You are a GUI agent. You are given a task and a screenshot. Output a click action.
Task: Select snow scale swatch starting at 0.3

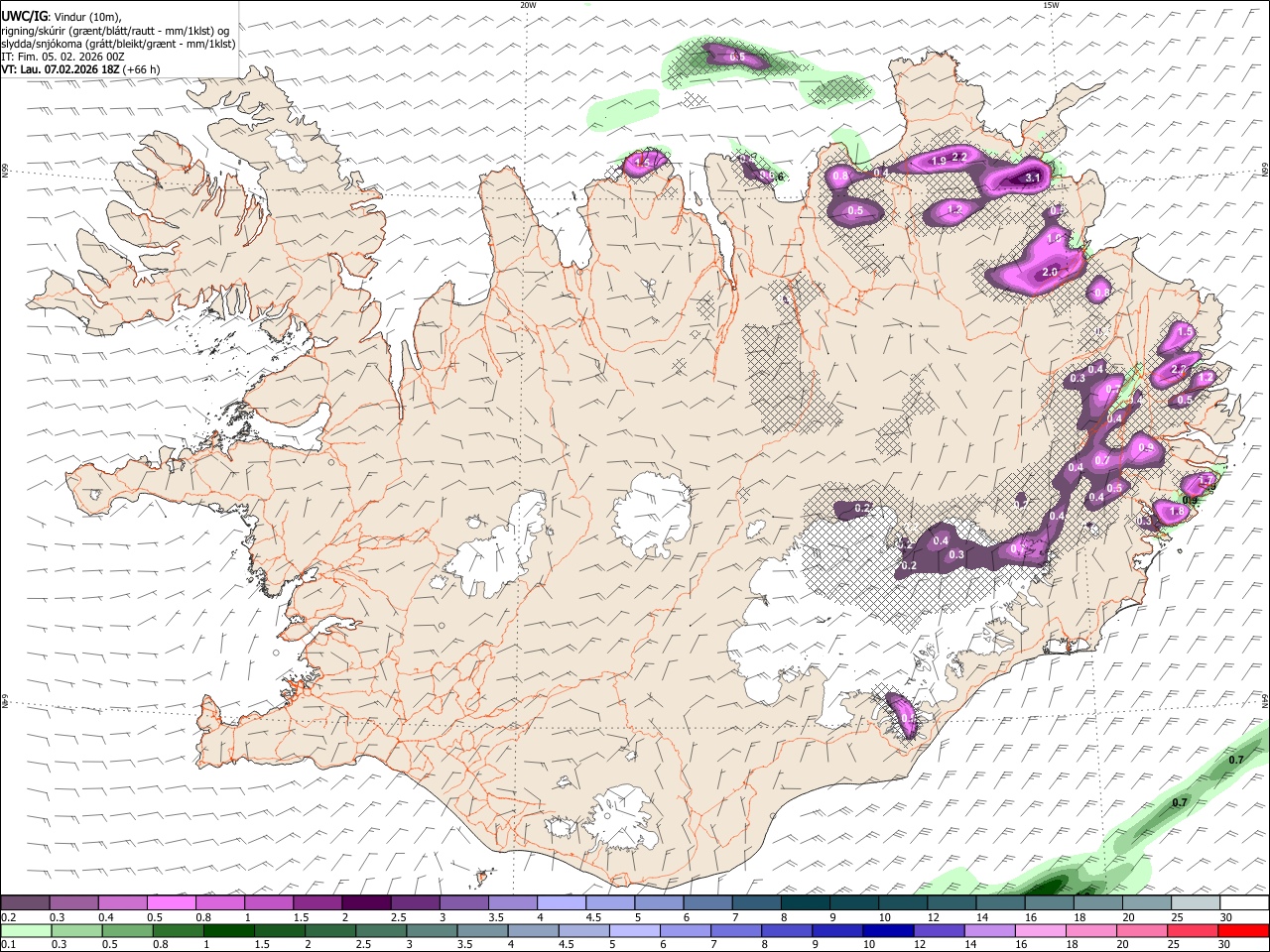coord(73,902)
